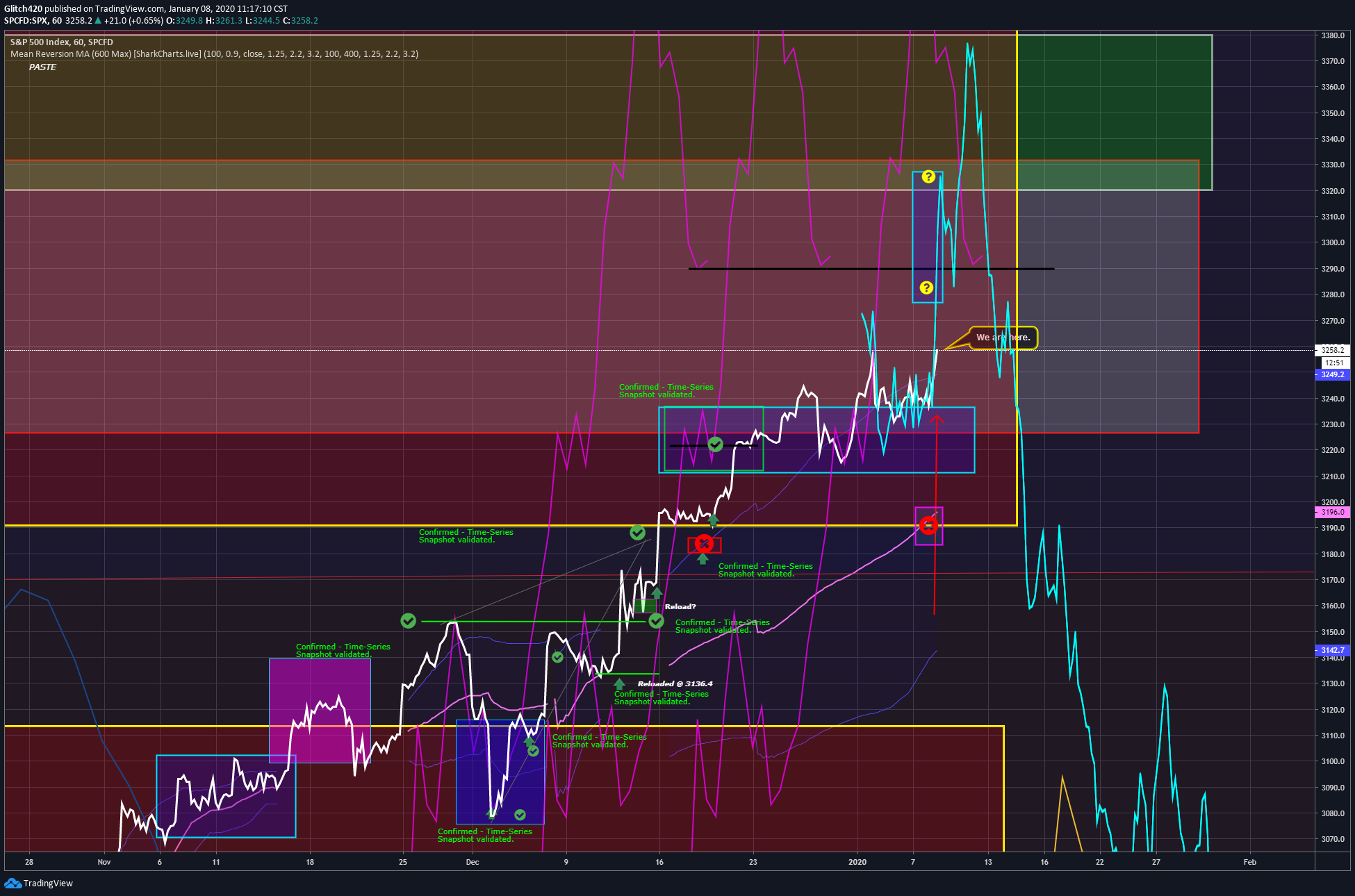Click the 'Reloaded @ 3136.4' annotation

coord(675,683)
